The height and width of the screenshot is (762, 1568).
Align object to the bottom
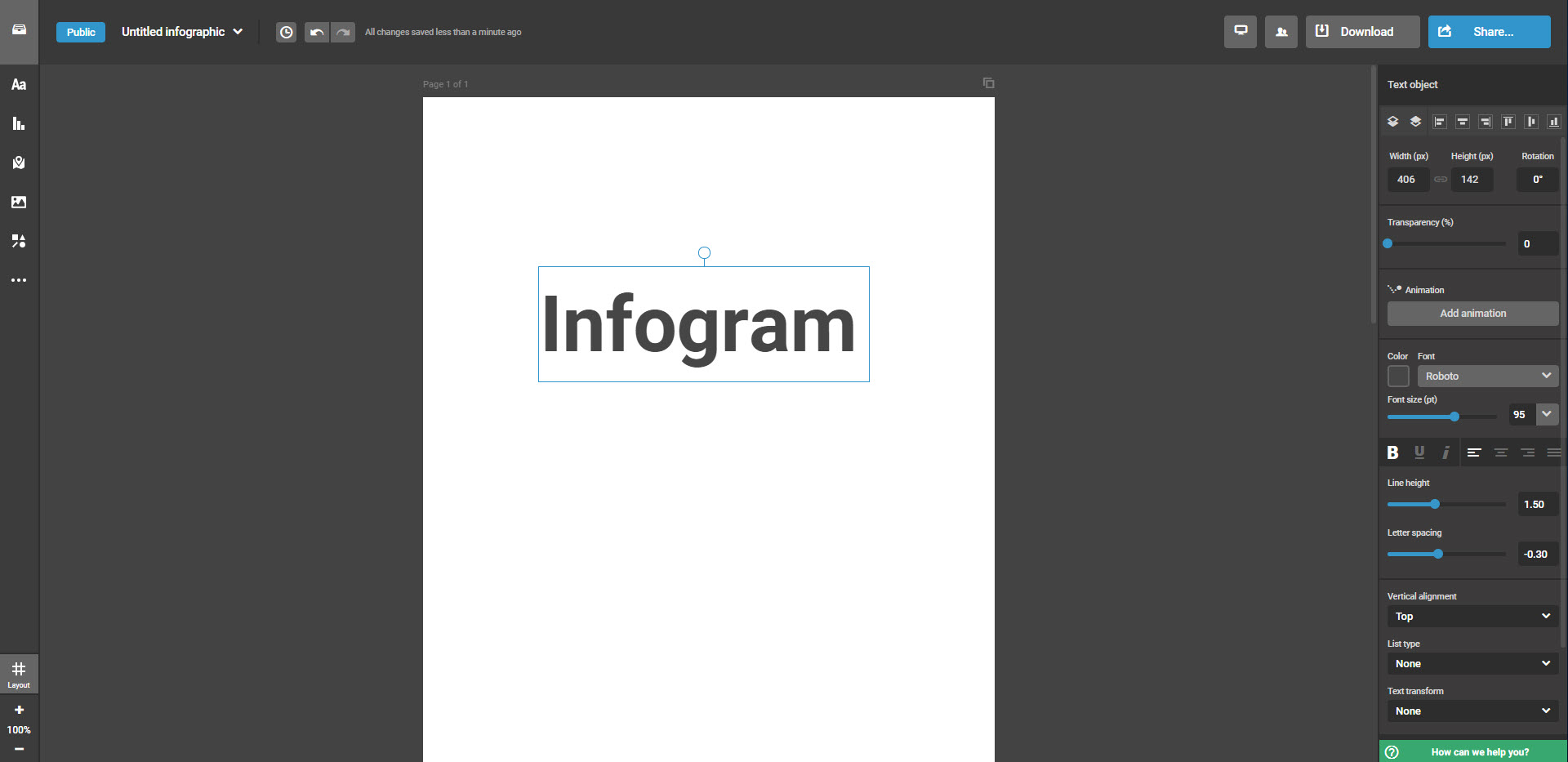(x=1554, y=122)
